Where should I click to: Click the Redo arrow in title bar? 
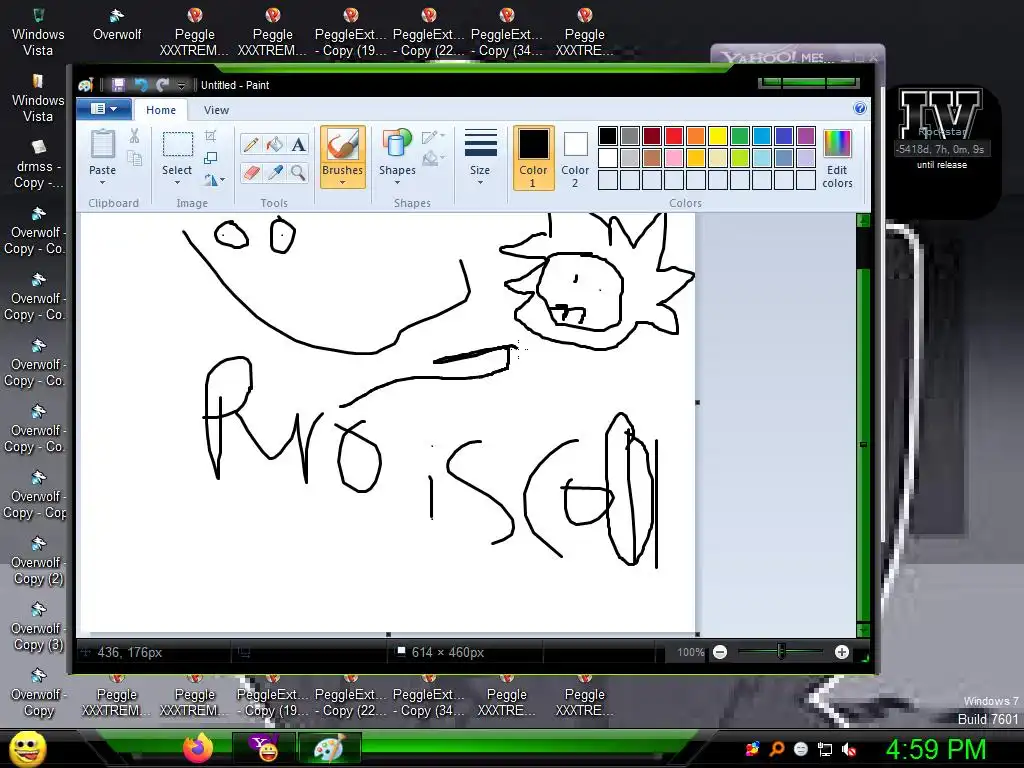[163, 85]
